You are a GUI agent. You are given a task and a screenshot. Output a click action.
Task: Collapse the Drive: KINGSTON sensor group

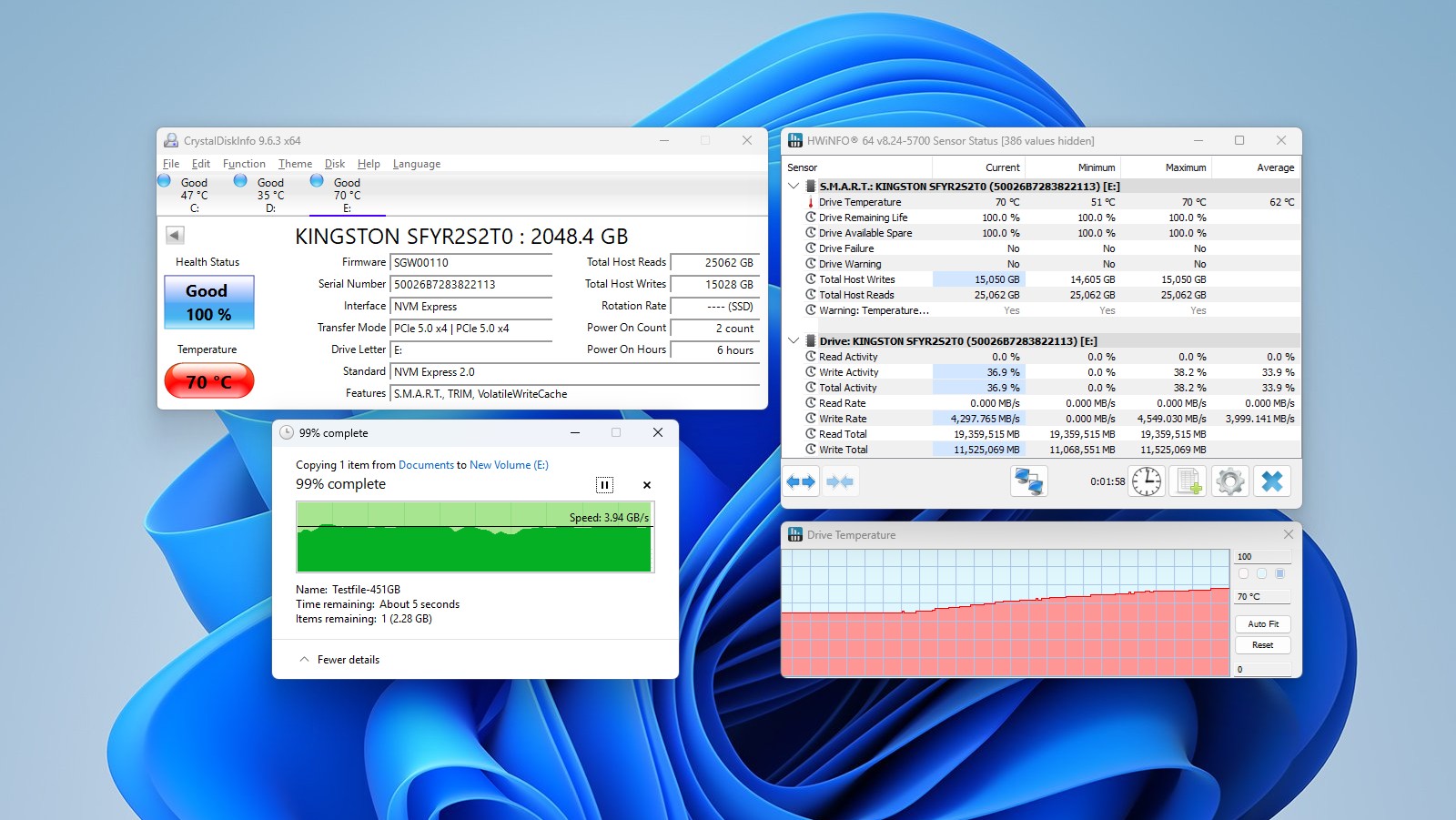point(794,340)
